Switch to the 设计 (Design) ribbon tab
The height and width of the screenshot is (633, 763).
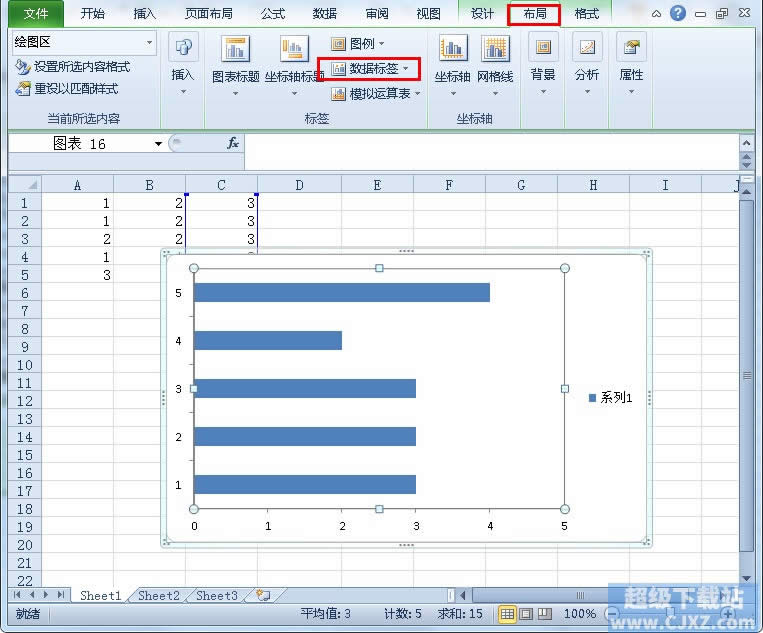pos(482,13)
